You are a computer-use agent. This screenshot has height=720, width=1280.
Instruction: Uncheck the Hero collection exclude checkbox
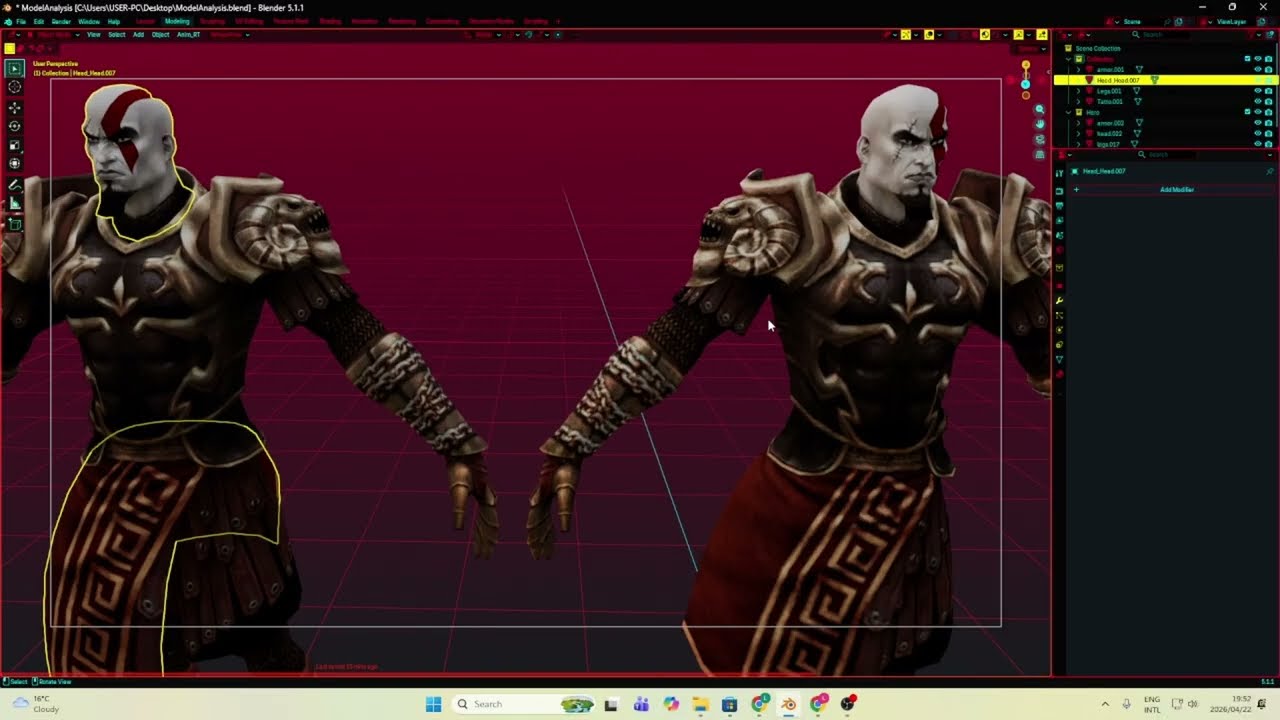[1247, 112]
